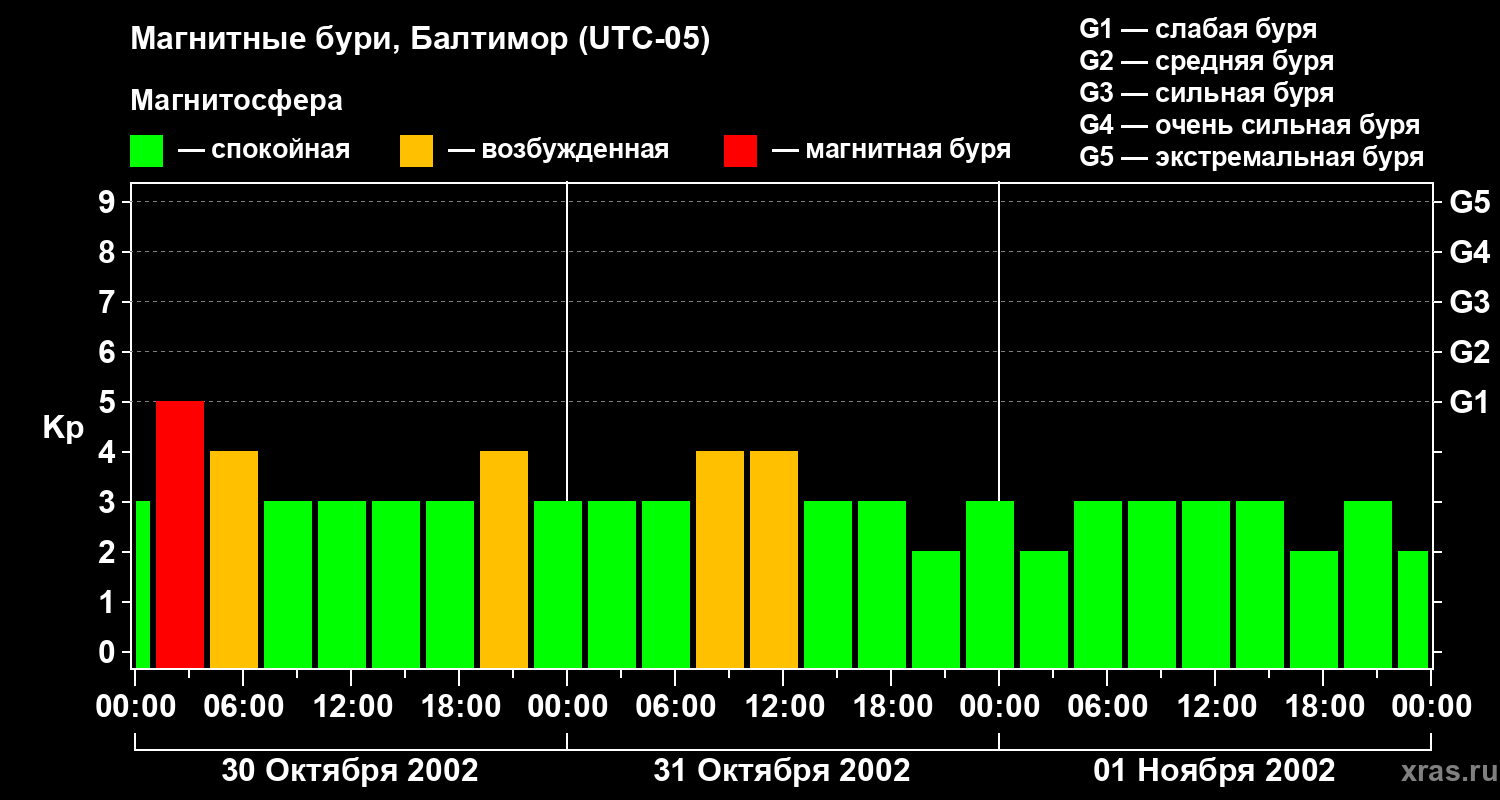The width and height of the screenshot is (1500, 800).
Task: Click the '01 Ноября 2002' date label
Action: click(1214, 771)
